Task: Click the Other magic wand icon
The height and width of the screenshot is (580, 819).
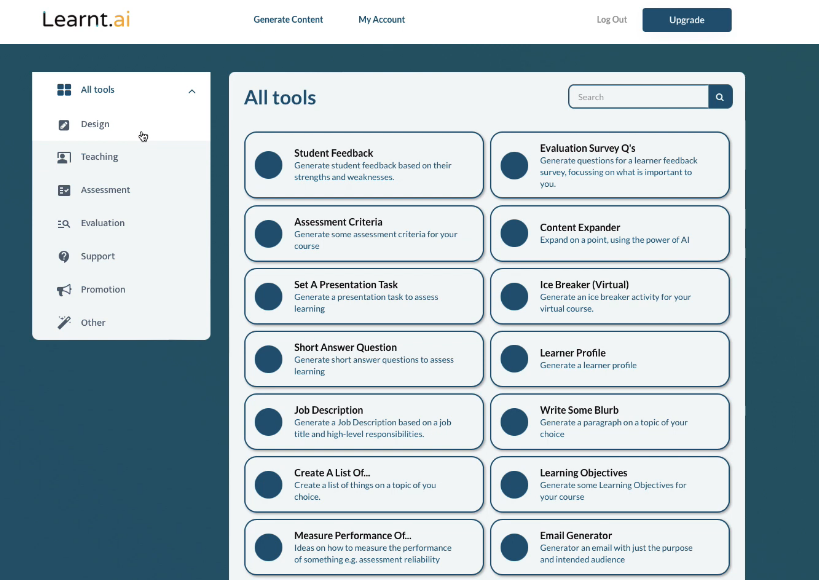Action: click(x=64, y=323)
